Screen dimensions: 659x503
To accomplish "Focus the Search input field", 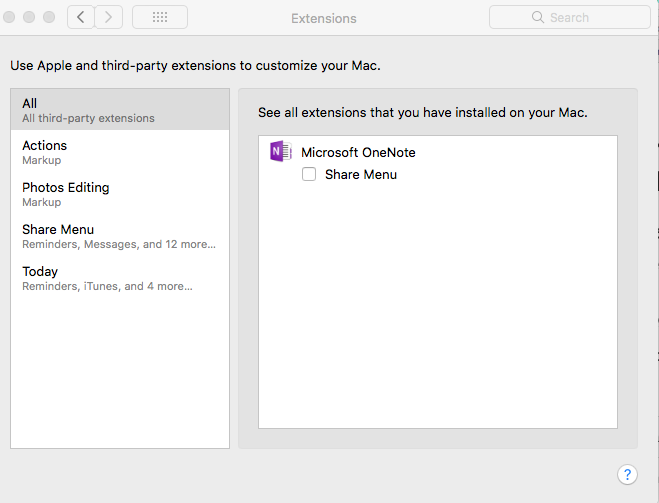I will pyautogui.click(x=569, y=17).
